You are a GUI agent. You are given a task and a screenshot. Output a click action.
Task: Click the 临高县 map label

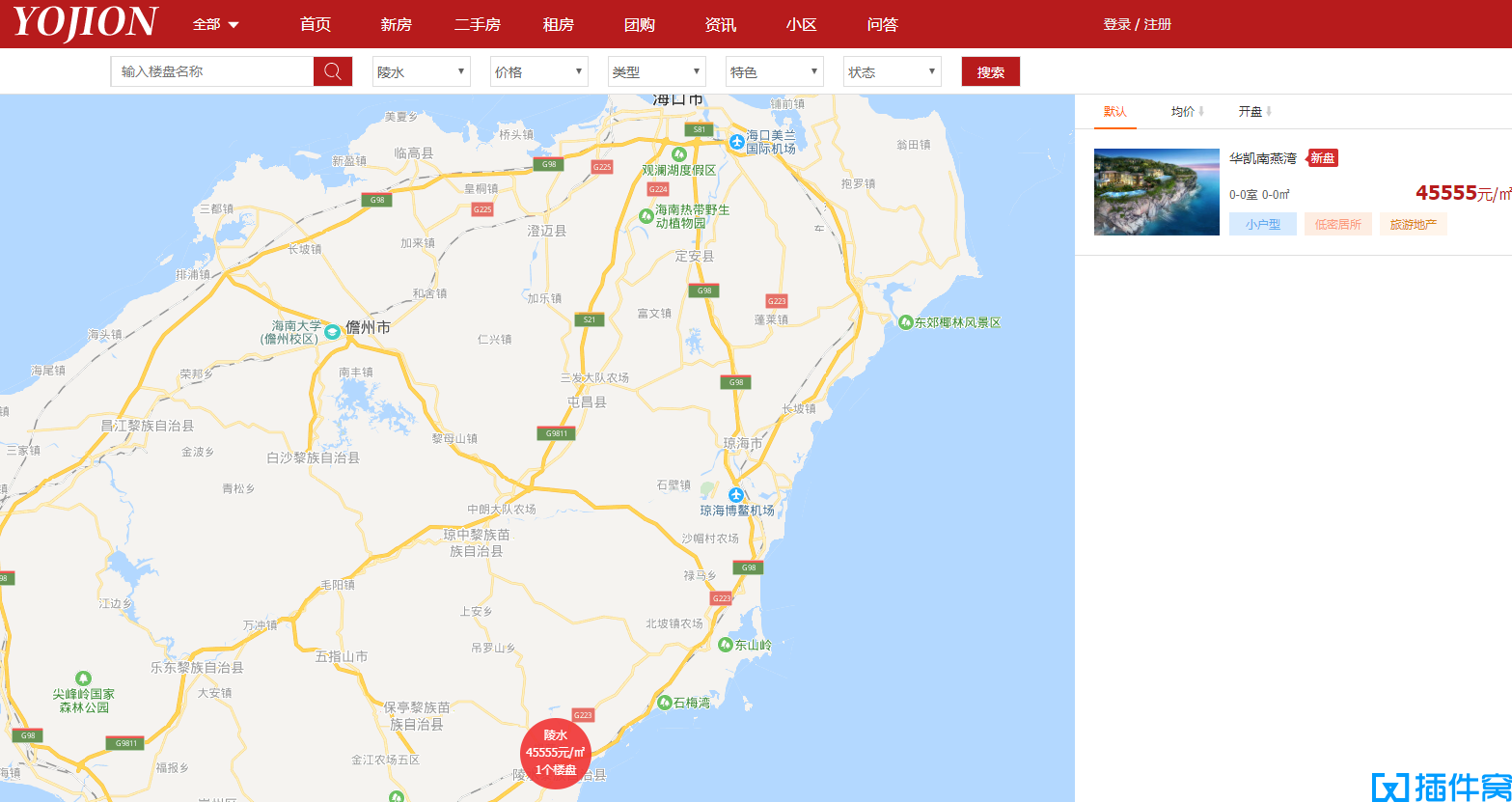[414, 153]
